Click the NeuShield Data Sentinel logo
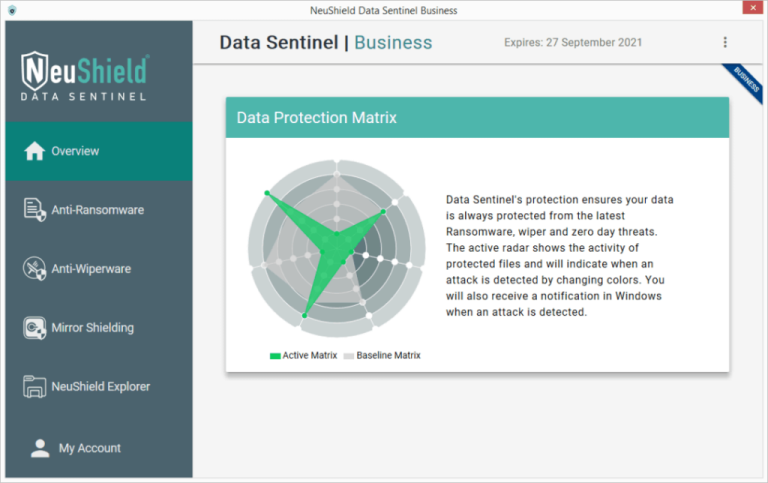 click(x=84, y=76)
